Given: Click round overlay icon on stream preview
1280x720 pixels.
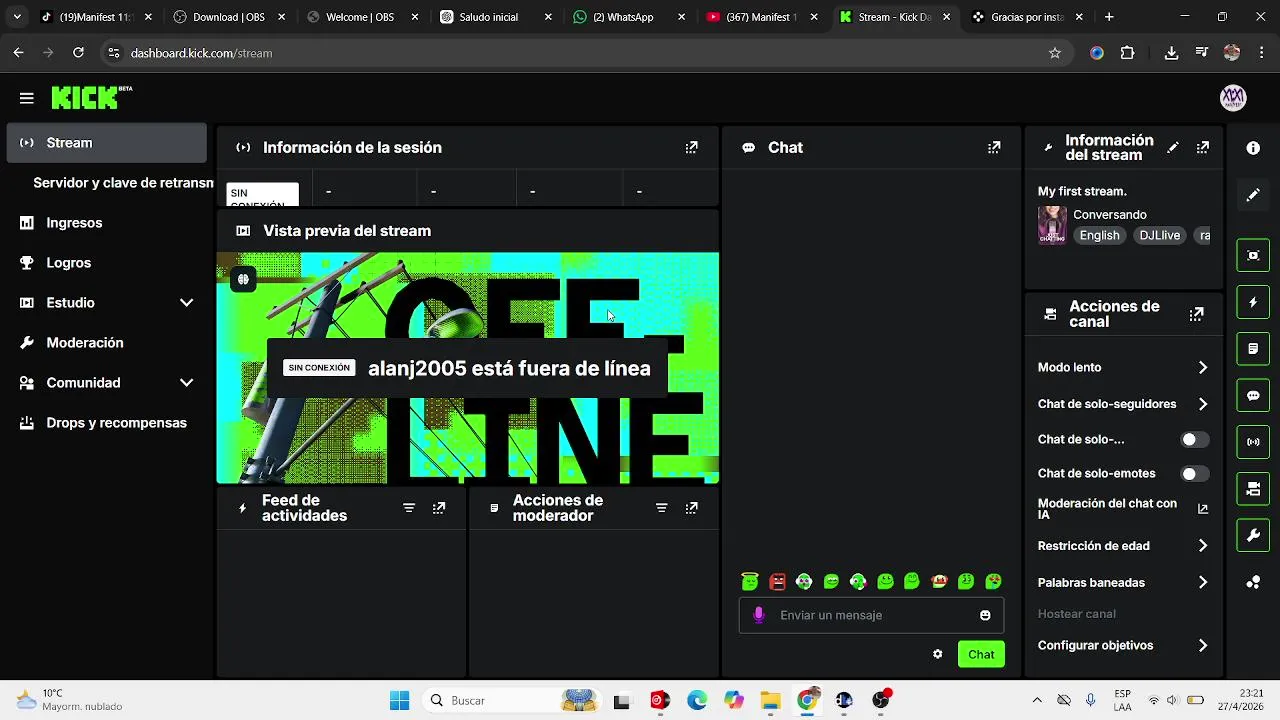Looking at the screenshot, I should pyautogui.click(x=243, y=279).
